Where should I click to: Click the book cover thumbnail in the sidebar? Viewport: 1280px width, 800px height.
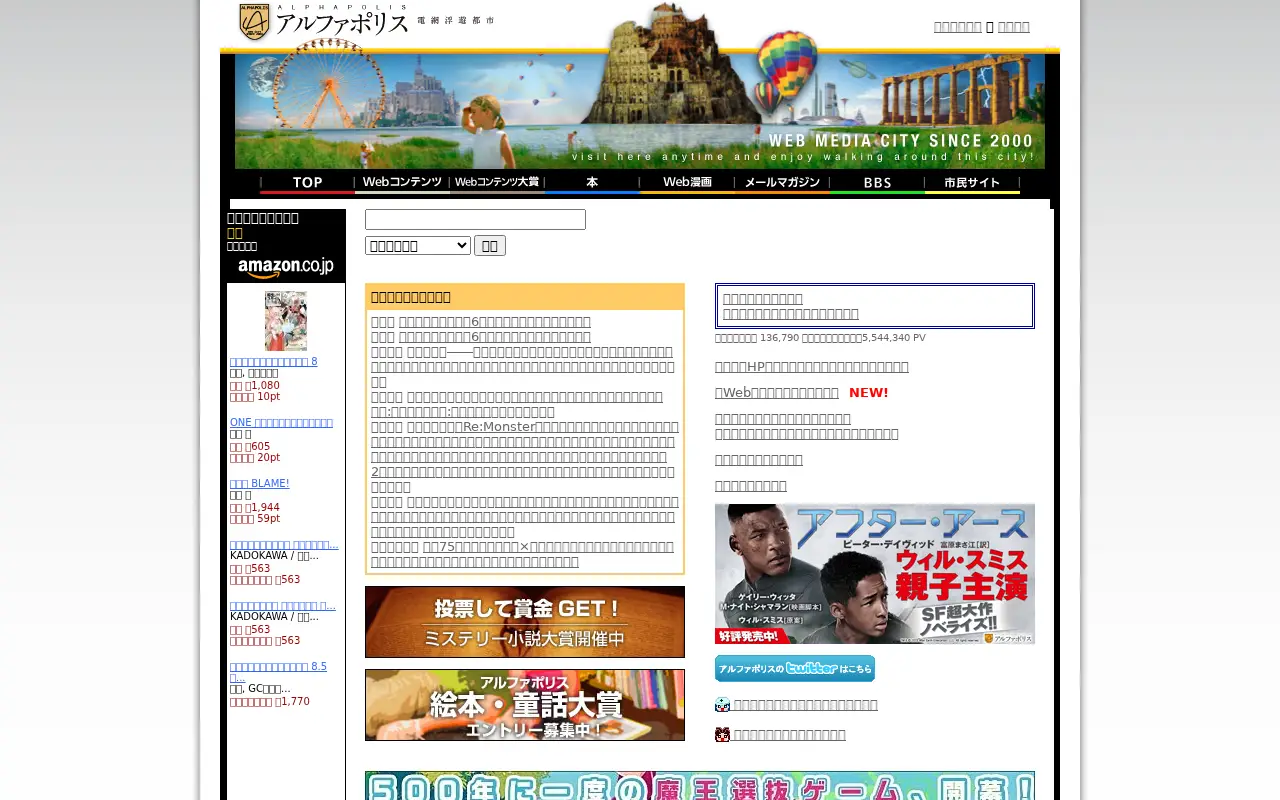pos(286,320)
